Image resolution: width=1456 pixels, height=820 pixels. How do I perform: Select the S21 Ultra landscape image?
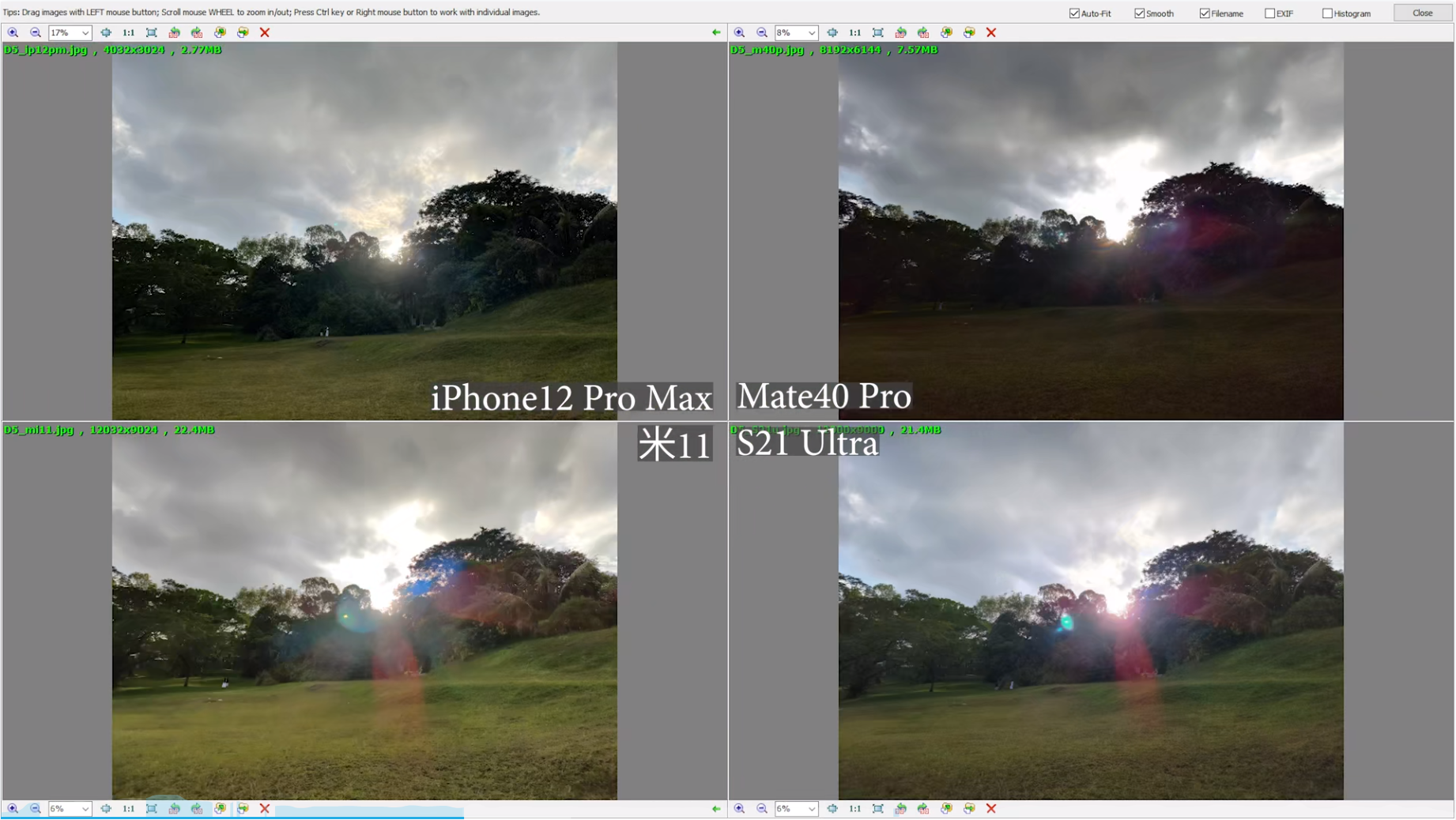point(1091,611)
